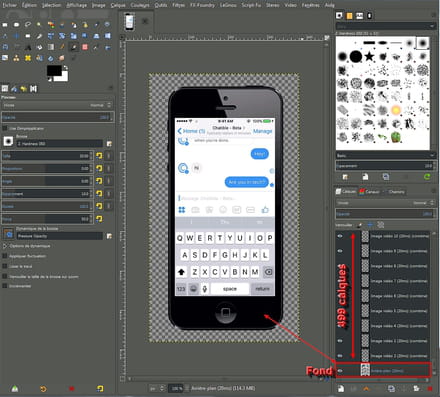The height and width of the screenshot is (397, 440).
Task: Raise the selected layer
Action: point(366,389)
